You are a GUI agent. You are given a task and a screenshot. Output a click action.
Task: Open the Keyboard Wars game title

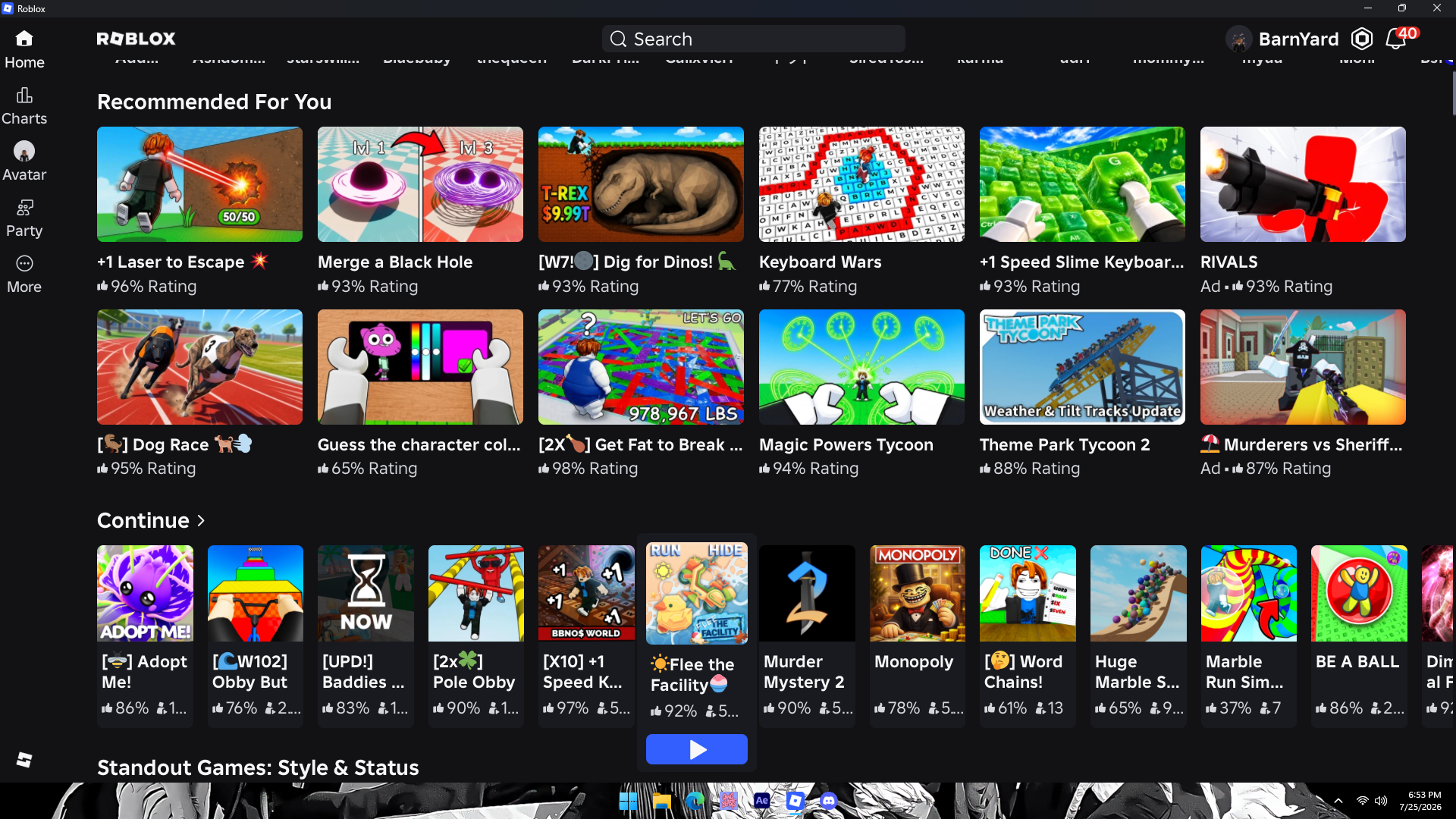point(820,262)
